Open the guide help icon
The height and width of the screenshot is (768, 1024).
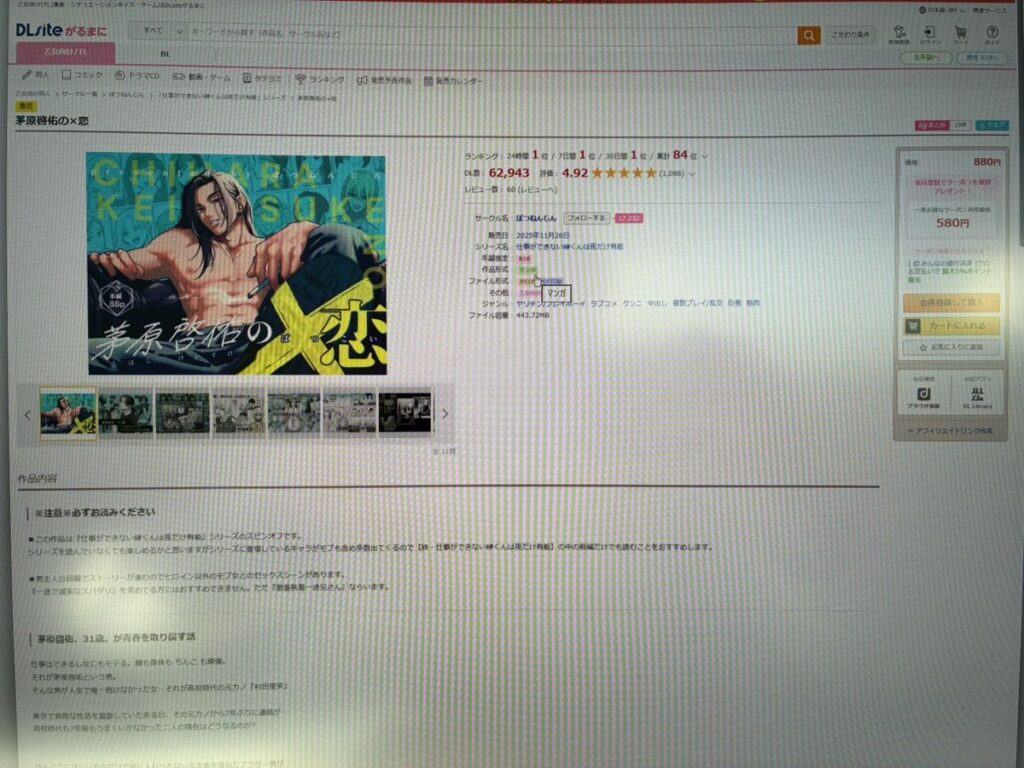coord(991,35)
